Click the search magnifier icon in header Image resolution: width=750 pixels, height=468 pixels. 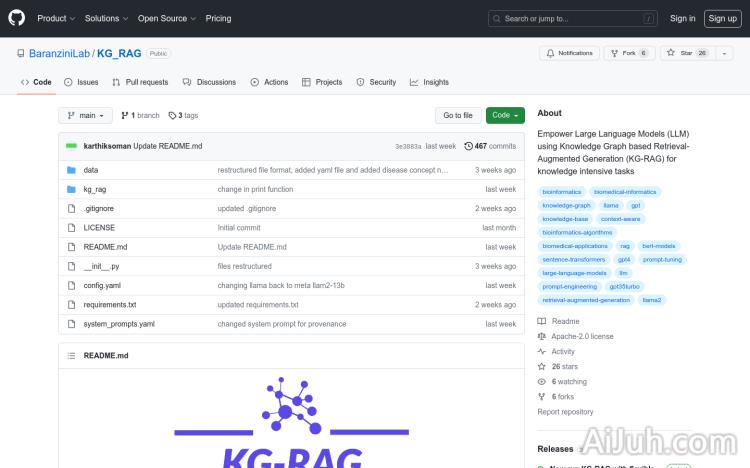tap(496, 19)
